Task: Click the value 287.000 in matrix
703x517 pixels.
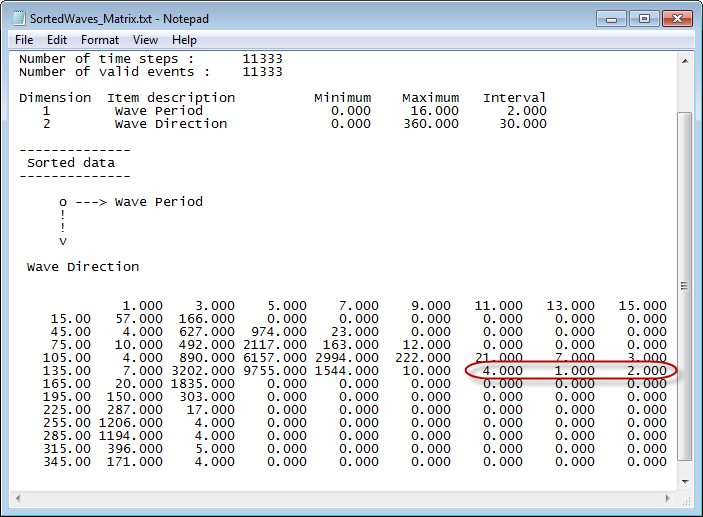Action: [x=135, y=410]
